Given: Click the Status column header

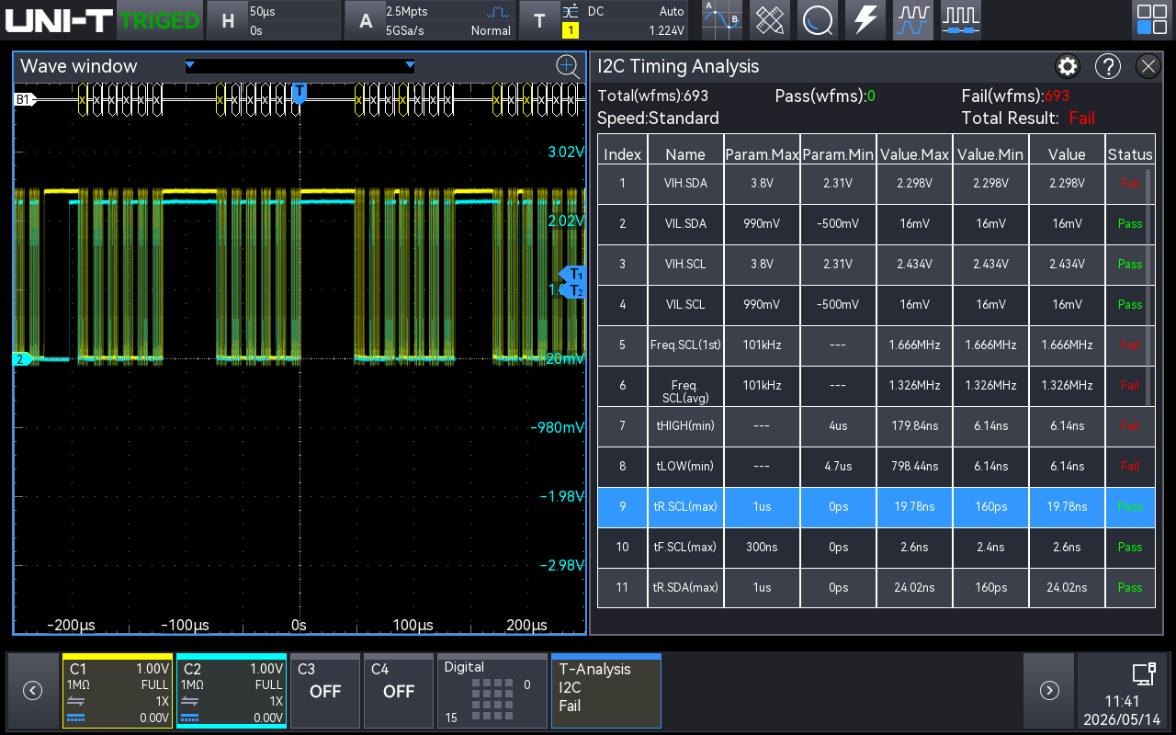Looking at the screenshot, I should (x=1130, y=154).
